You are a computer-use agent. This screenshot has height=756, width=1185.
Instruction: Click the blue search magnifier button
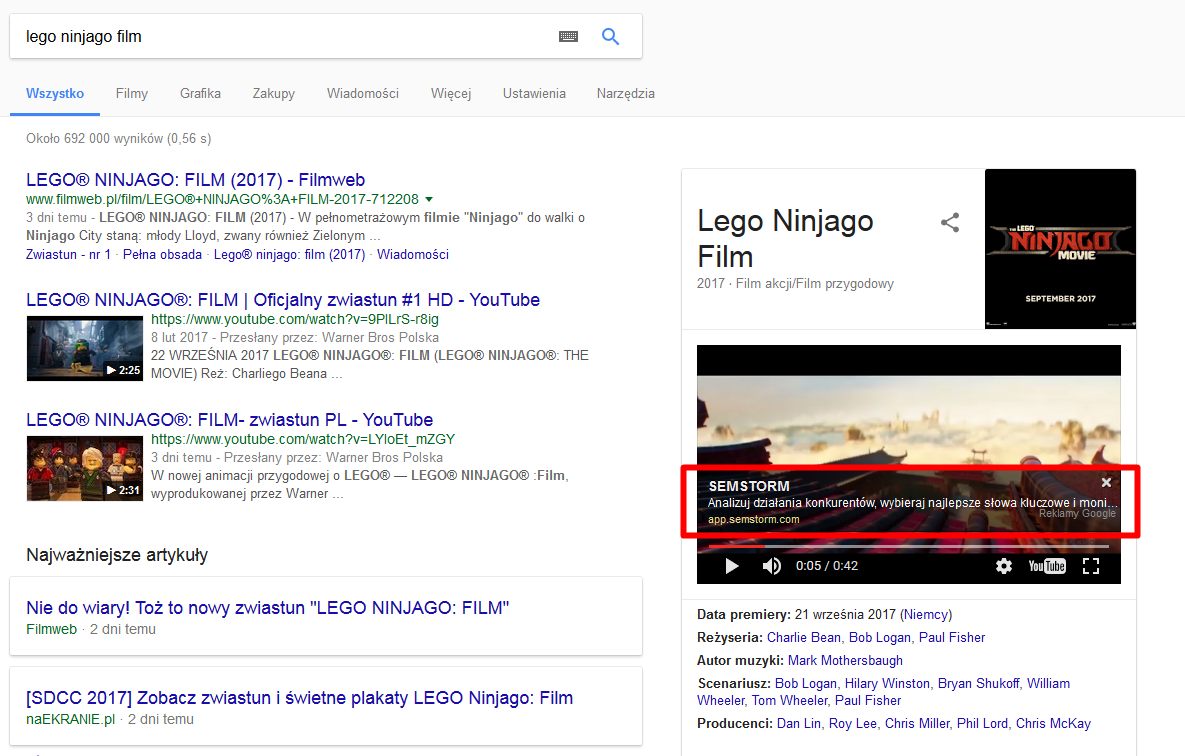pyautogui.click(x=611, y=36)
